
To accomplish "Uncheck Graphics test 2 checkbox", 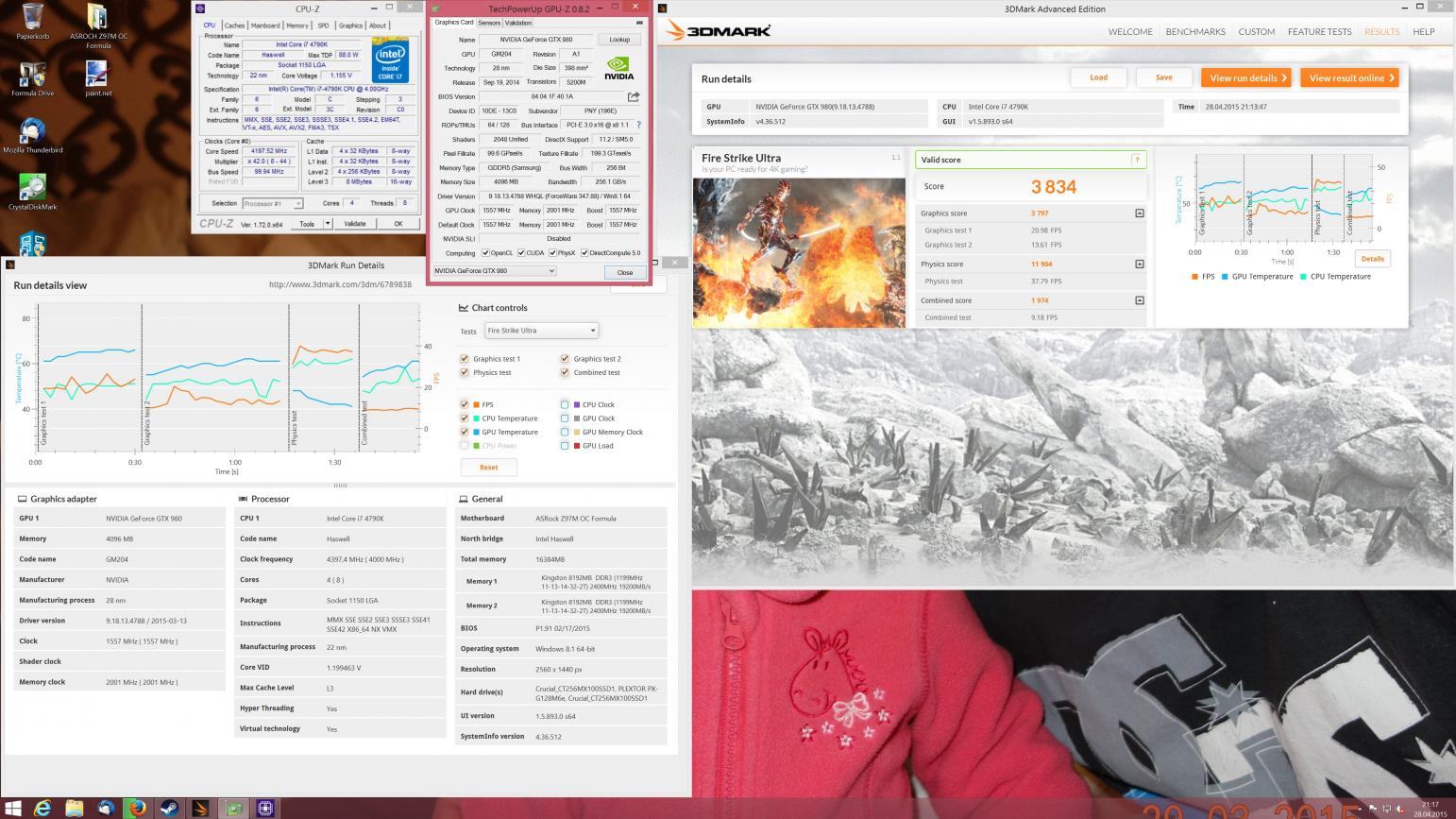I will [565, 359].
